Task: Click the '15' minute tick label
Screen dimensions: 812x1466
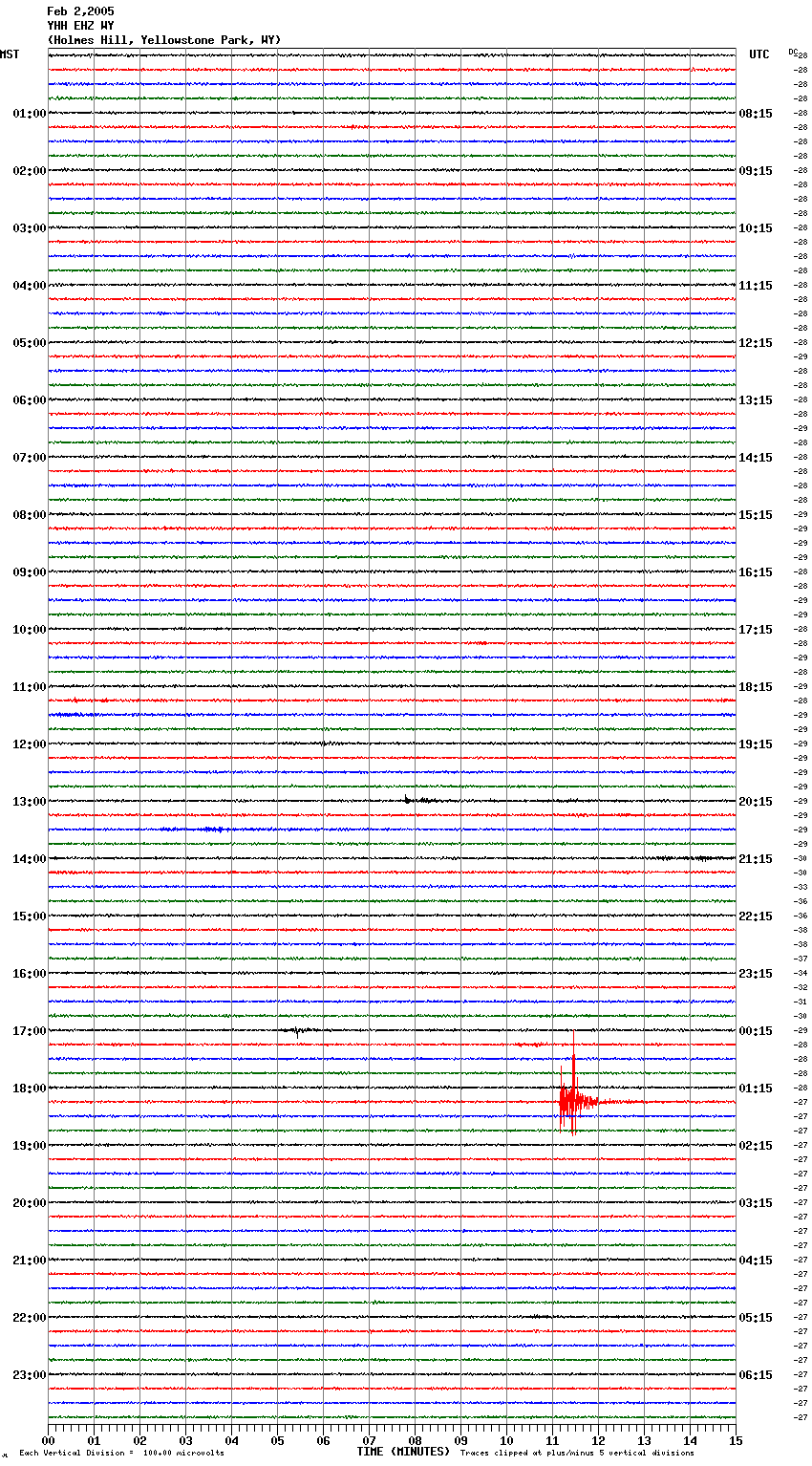Action: (736, 1440)
